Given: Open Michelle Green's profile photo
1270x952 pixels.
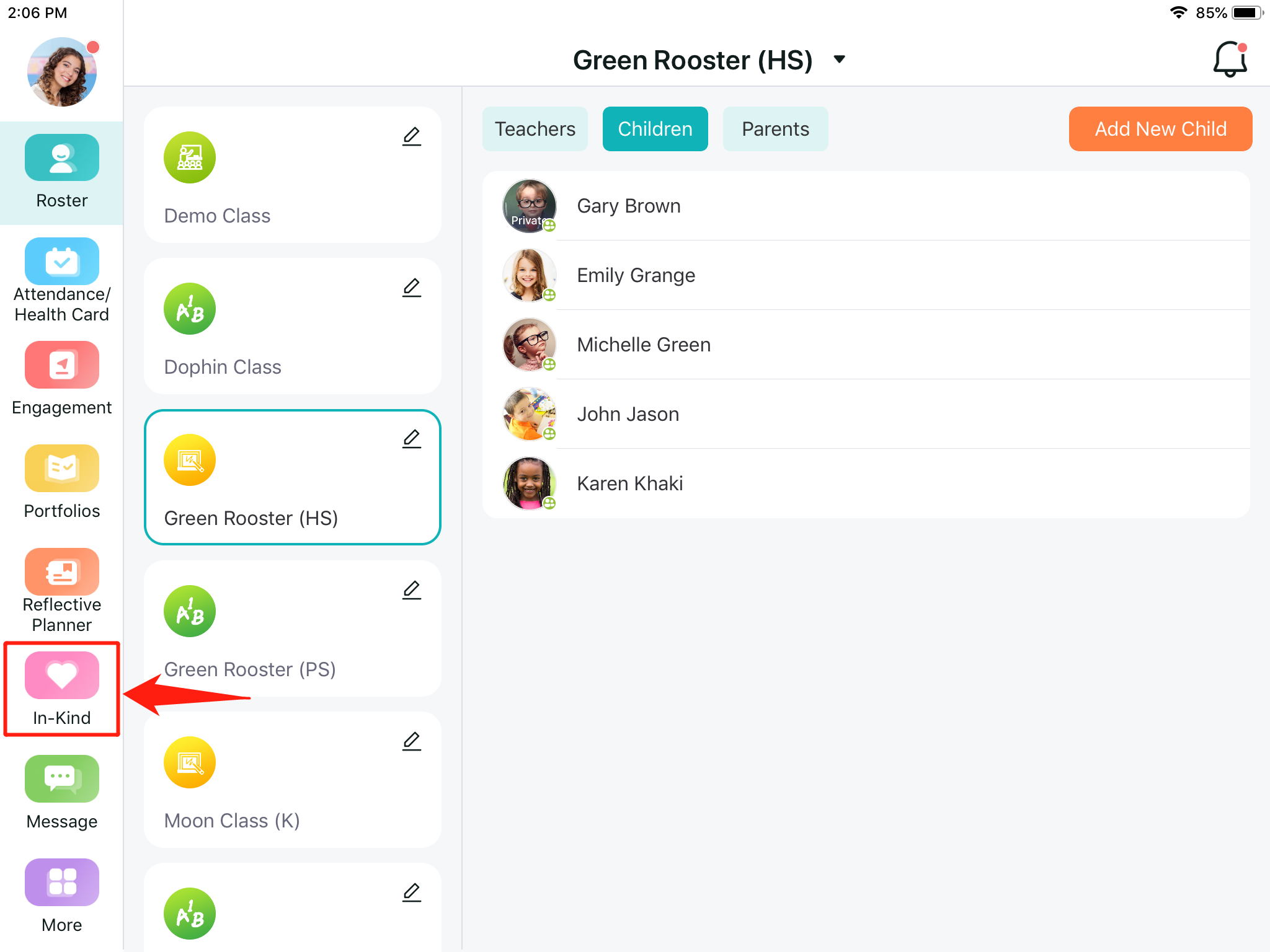Looking at the screenshot, I should (x=530, y=345).
